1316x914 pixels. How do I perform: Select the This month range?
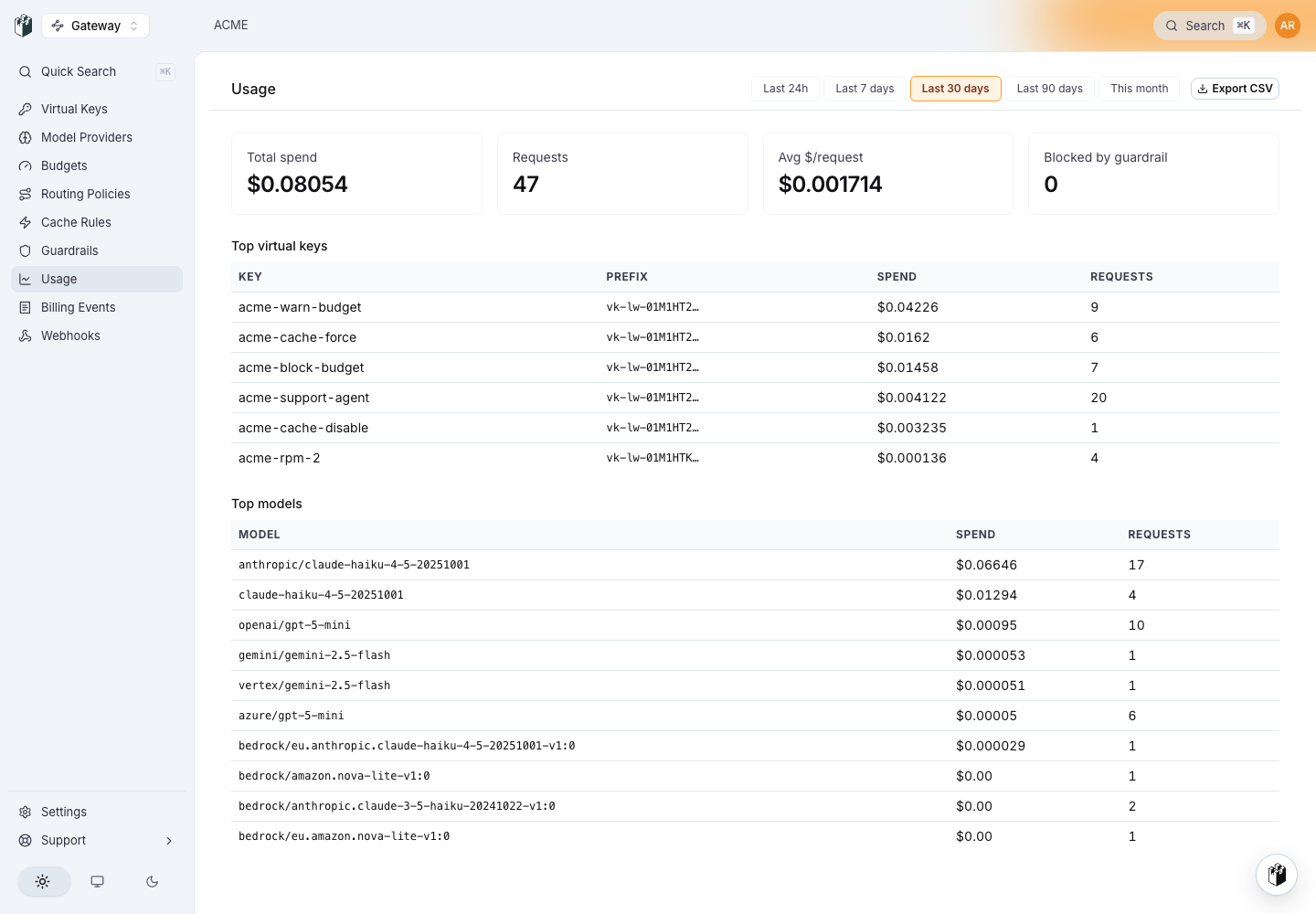click(x=1139, y=89)
